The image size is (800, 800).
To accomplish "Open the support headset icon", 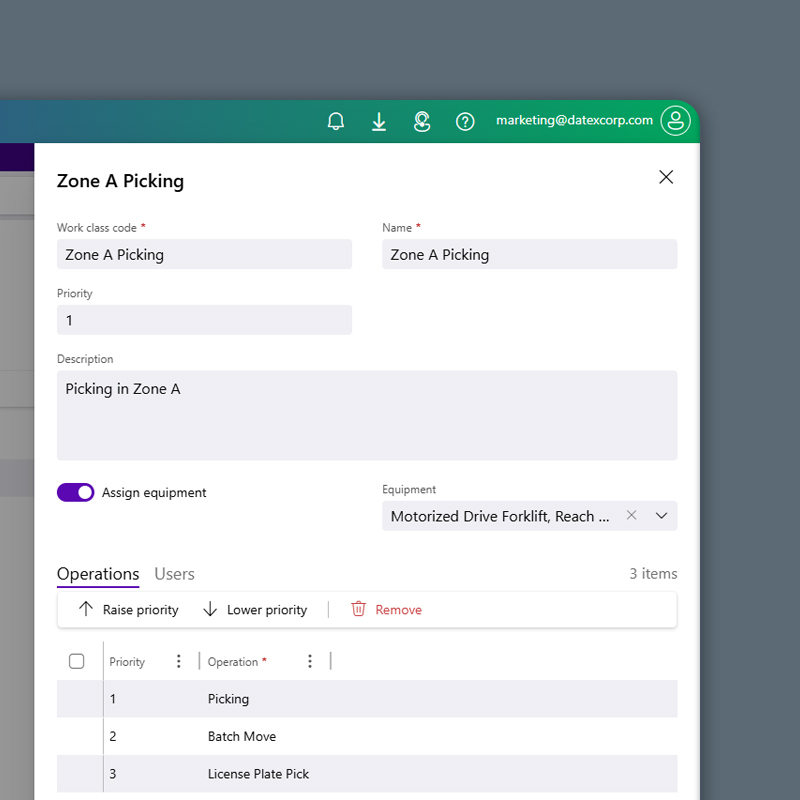I will (x=422, y=121).
